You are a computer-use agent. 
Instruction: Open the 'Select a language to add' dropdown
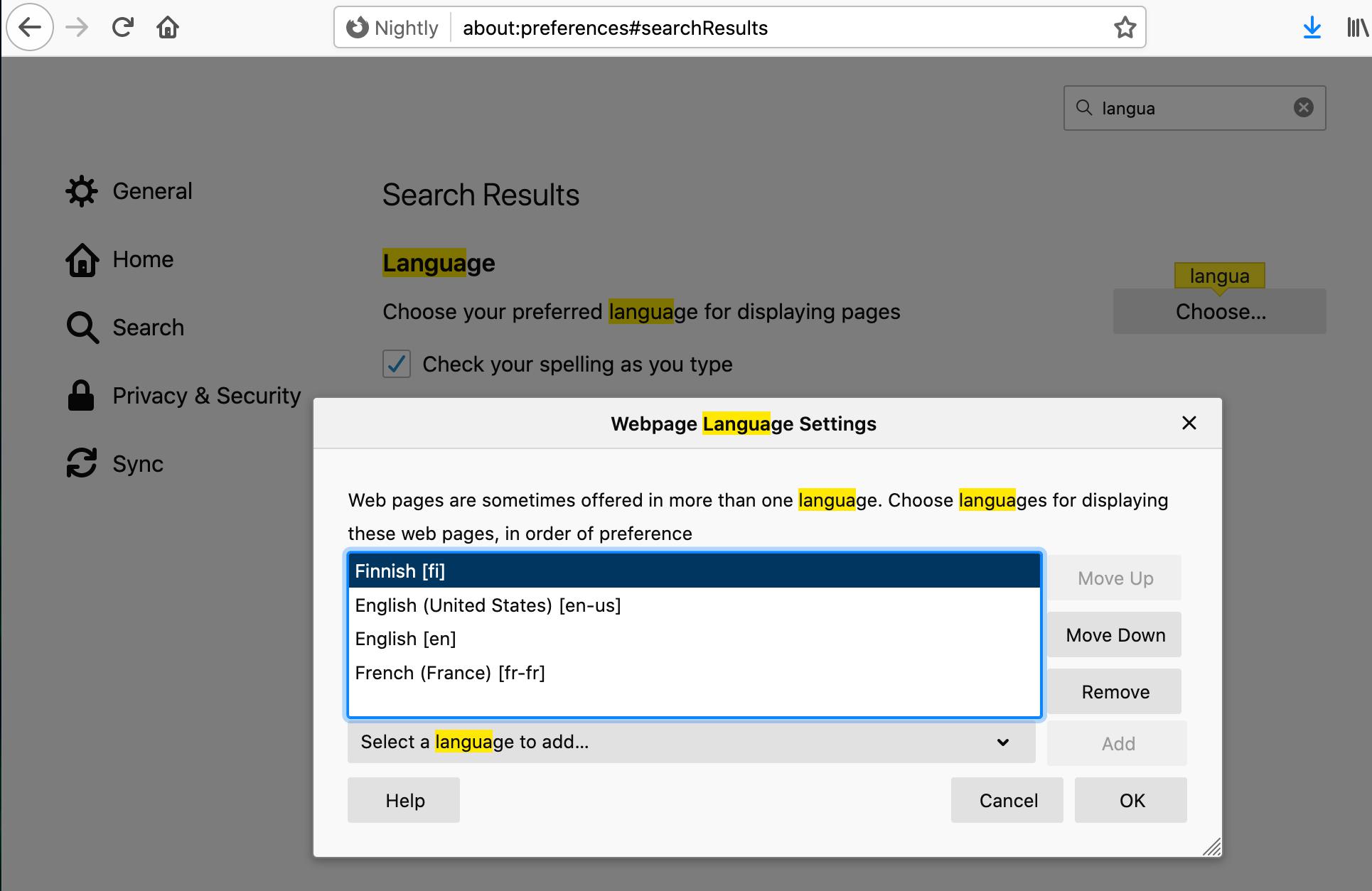(x=690, y=742)
